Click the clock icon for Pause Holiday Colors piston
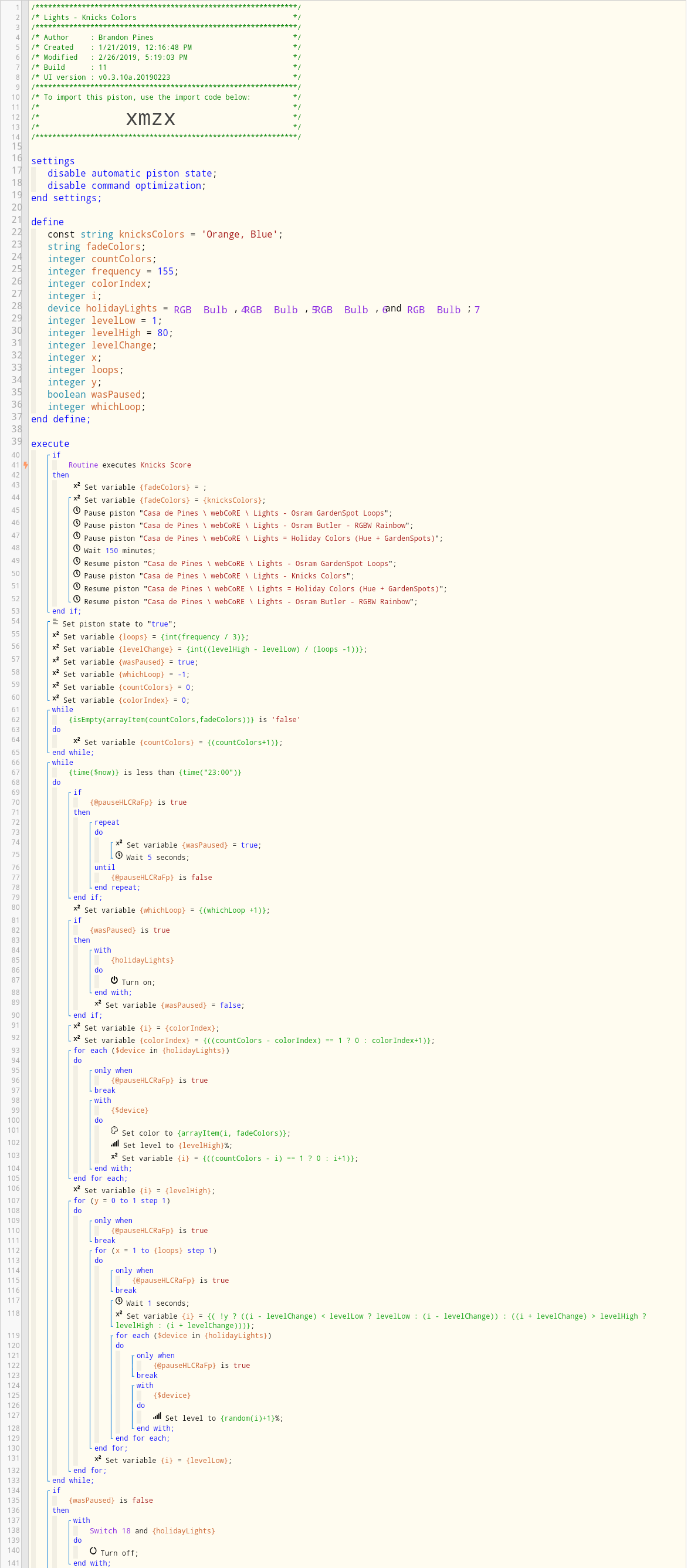691x1568 pixels. point(77,537)
